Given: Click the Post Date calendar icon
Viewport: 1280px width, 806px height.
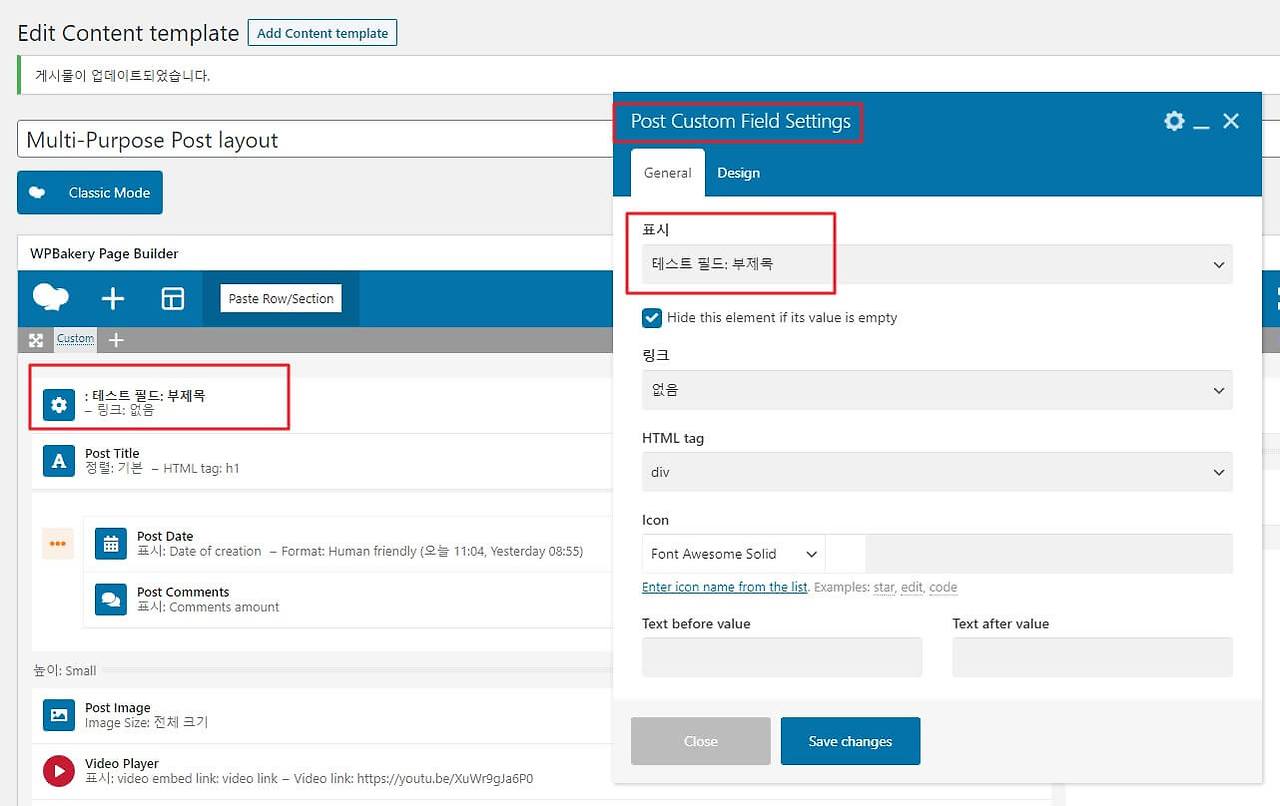Looking at the screenshot, I should click(x=111, y=544).
